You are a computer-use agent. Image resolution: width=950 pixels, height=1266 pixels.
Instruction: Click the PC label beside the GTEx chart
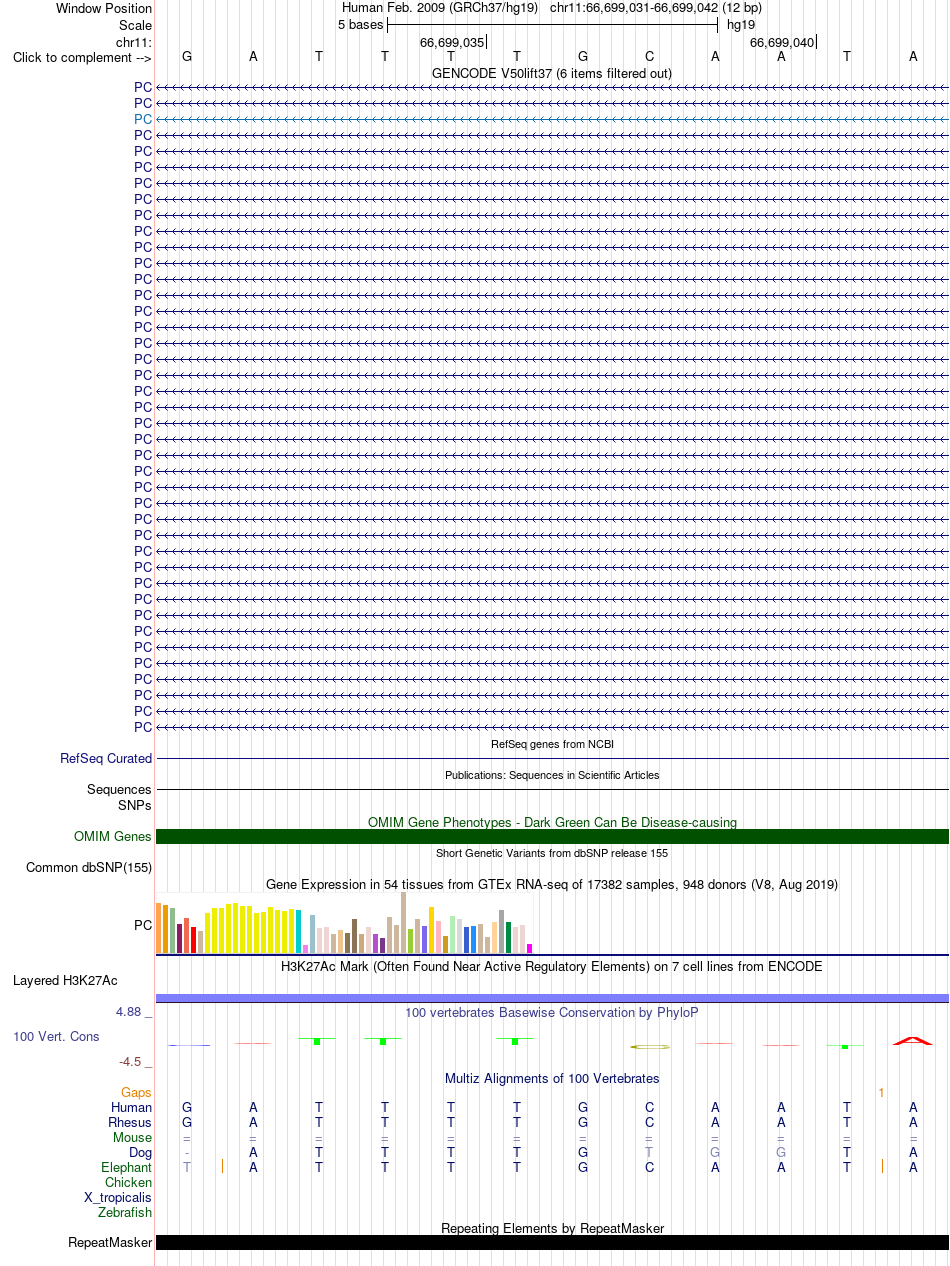143,926
